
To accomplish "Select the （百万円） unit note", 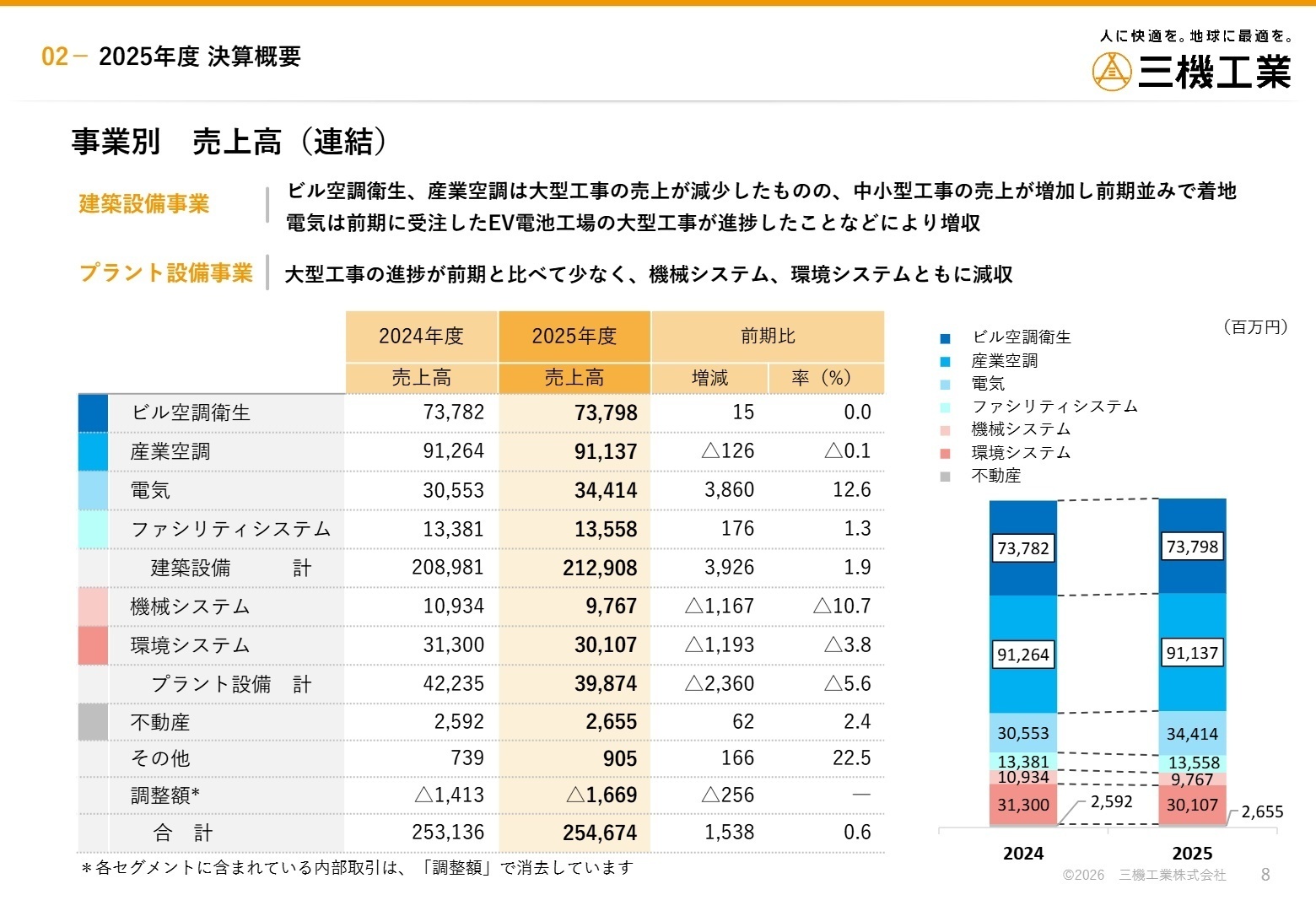I will click(x=1255, y=327).
